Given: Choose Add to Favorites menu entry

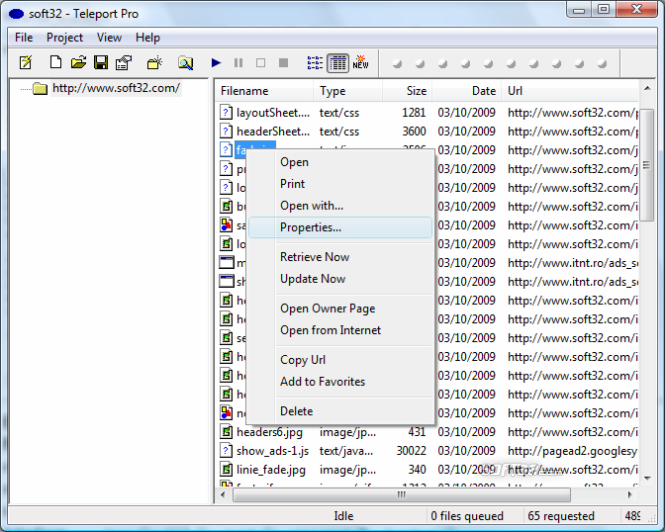Looking at the screenshot, I should coord(340,381).
